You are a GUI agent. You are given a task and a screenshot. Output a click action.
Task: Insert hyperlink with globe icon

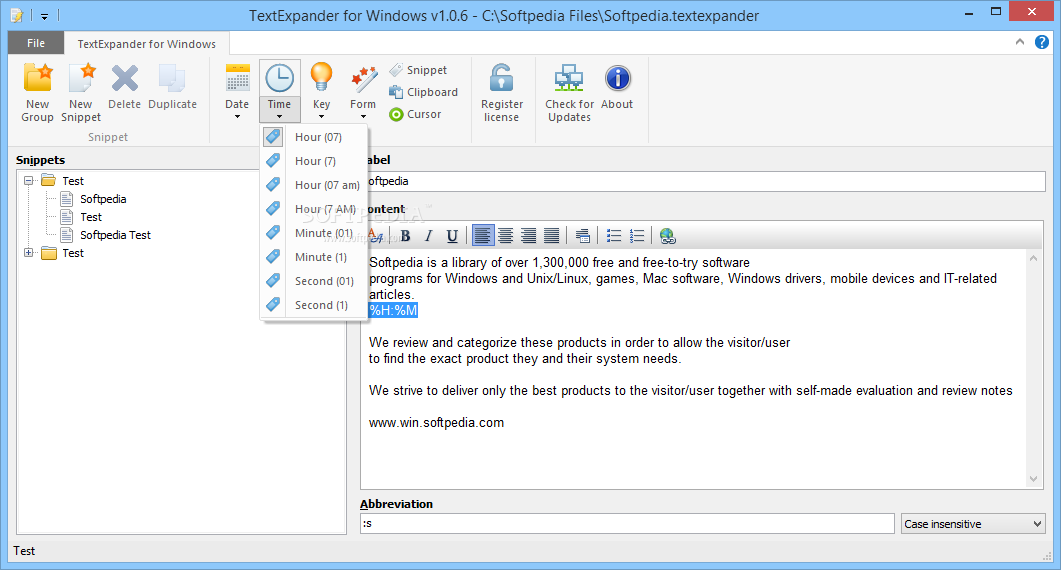668,236
